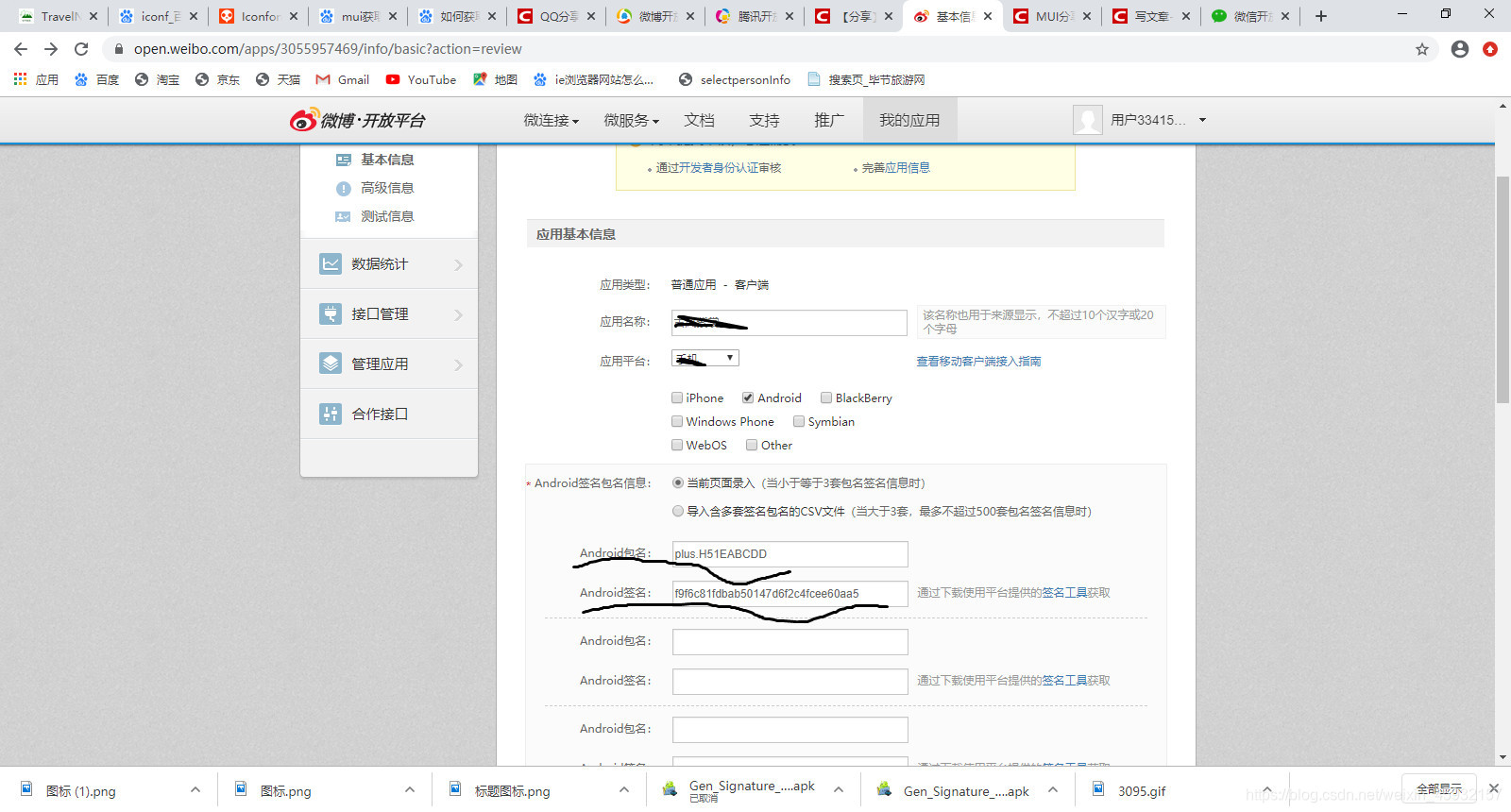Image resolution: width=1511 pixels, height=812 pixels.
Task: Open 京东 bookmark
Action: (x=217, y=79)
